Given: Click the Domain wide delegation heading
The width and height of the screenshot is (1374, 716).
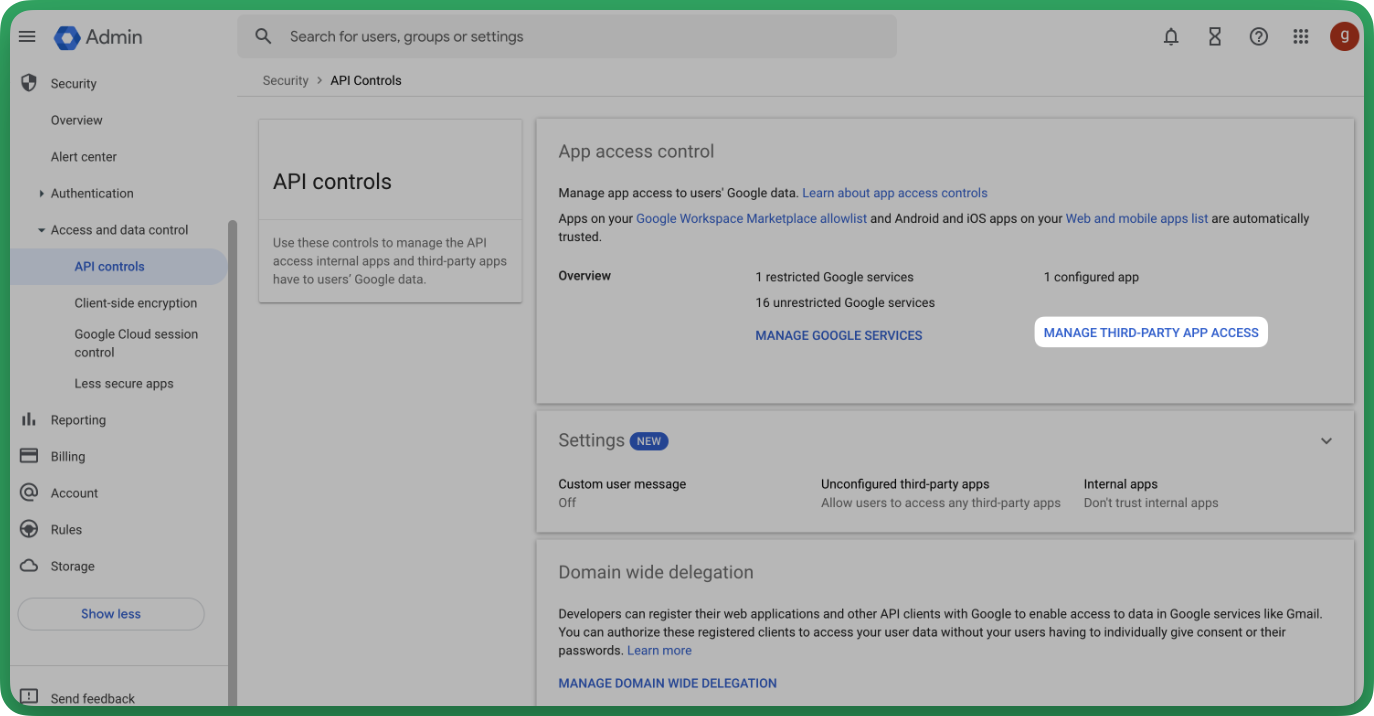Looking at the screenshot, I should pos(656,573).
